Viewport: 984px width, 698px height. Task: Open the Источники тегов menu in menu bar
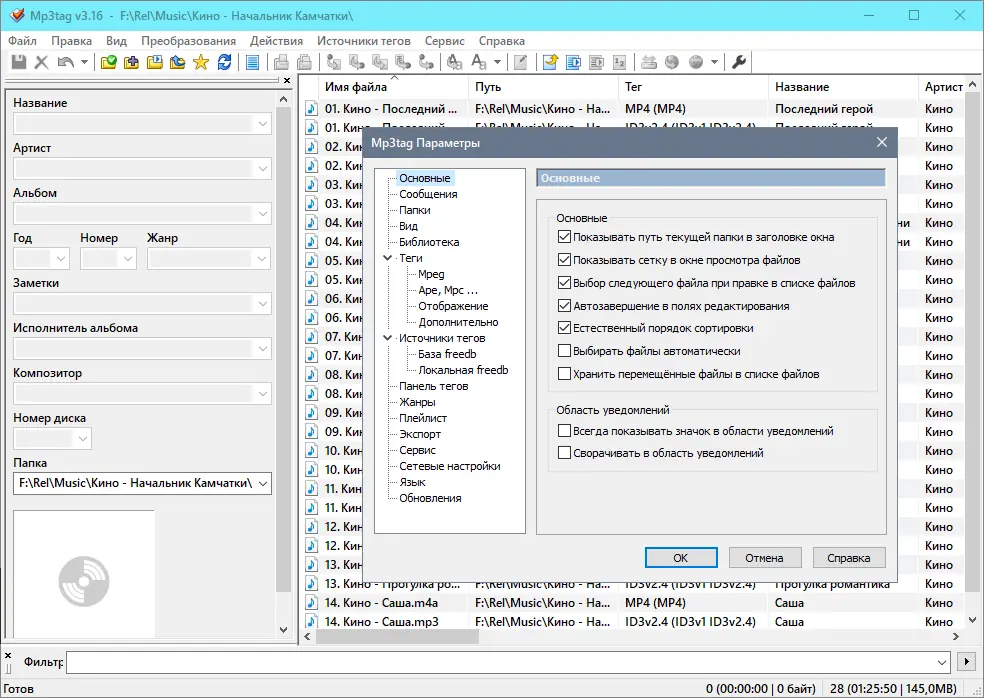point(363,41)
